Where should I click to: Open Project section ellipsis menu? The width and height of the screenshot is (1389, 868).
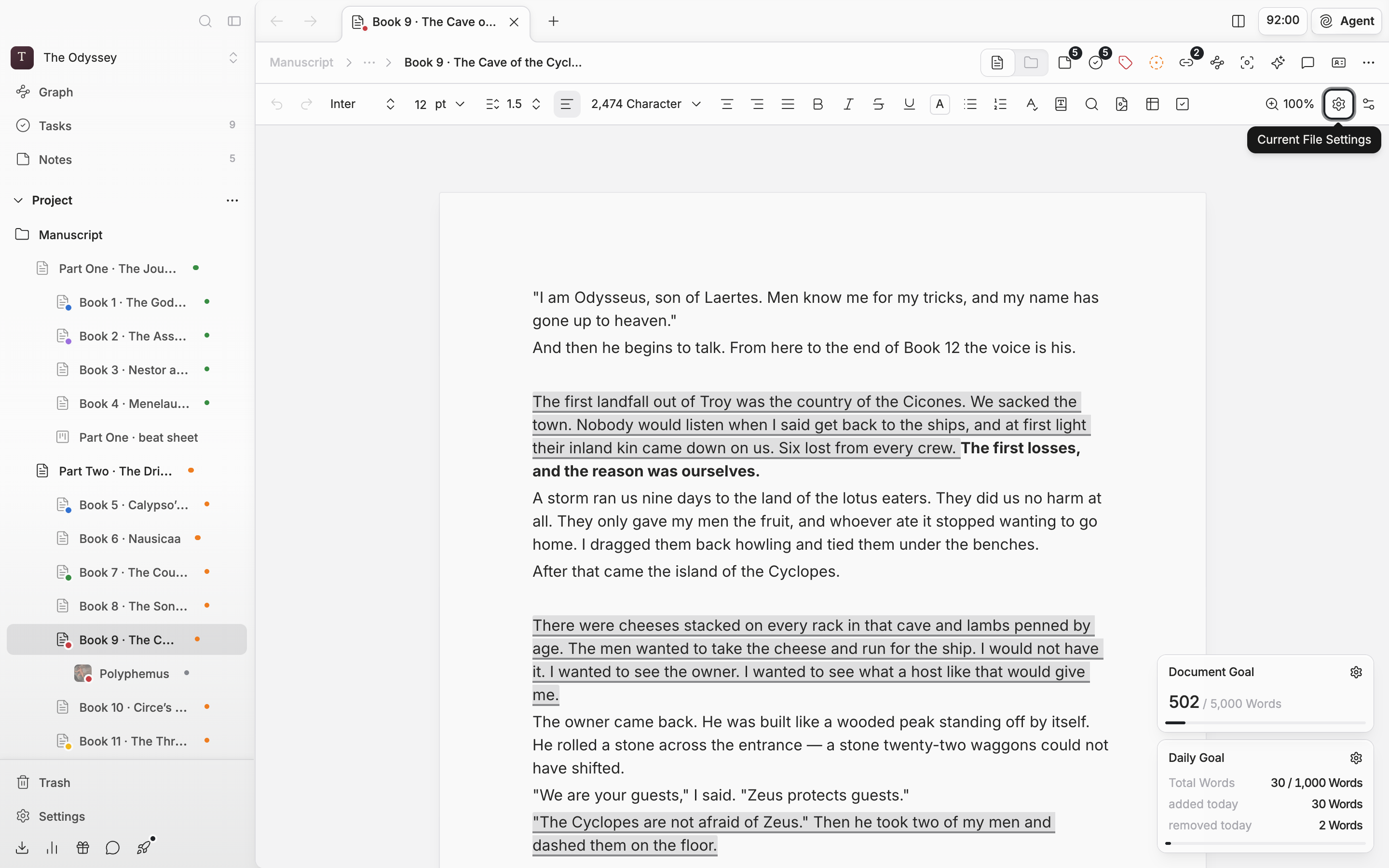pyautogui.click(x=232, y=200)
